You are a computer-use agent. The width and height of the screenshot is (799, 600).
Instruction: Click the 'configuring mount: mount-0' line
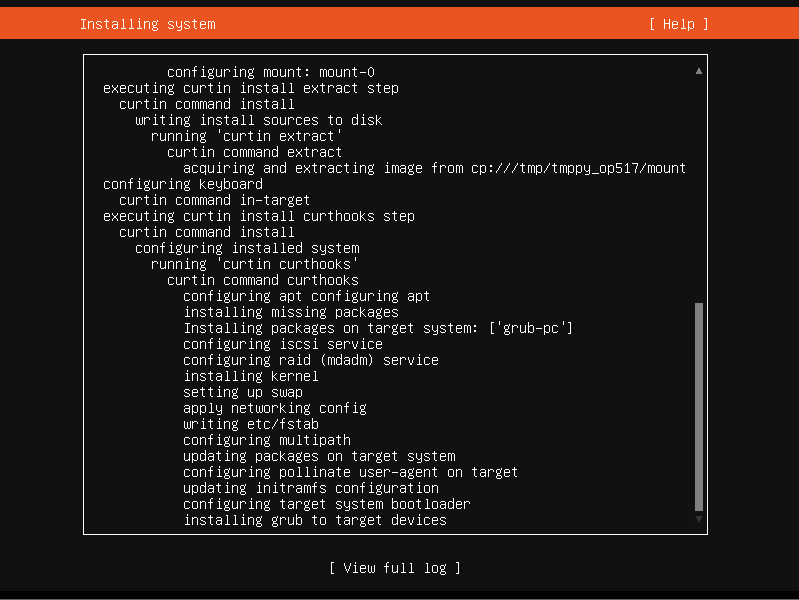(x=271, y=72)
